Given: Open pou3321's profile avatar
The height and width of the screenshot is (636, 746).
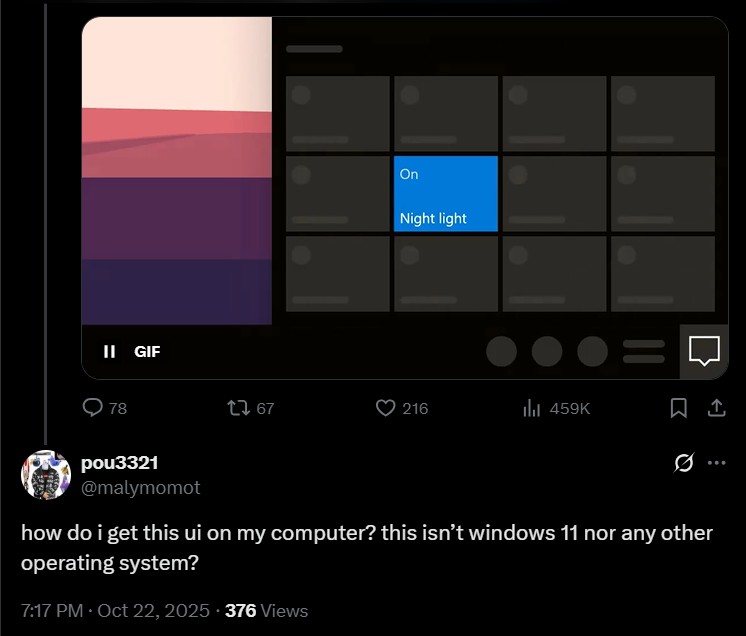Looking at the screenshot, I should [46, 475].
